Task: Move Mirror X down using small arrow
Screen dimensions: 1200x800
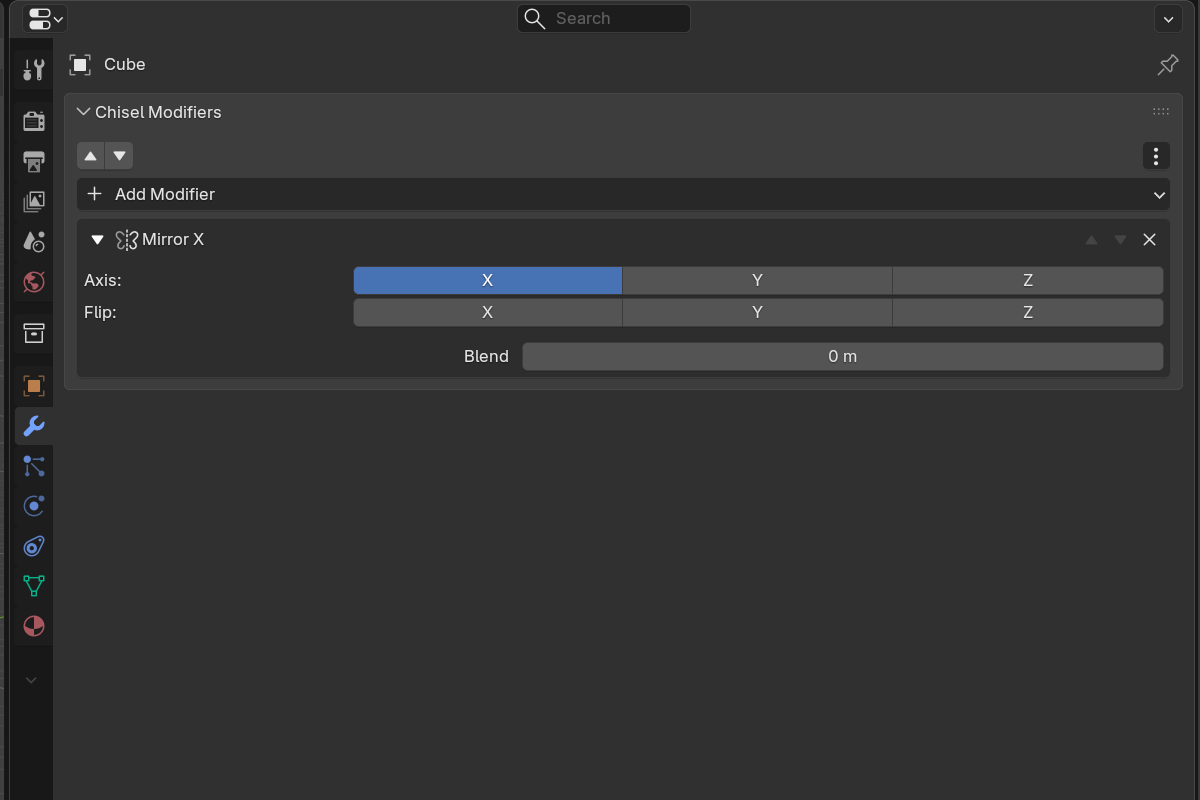Action: [1121, 240]
